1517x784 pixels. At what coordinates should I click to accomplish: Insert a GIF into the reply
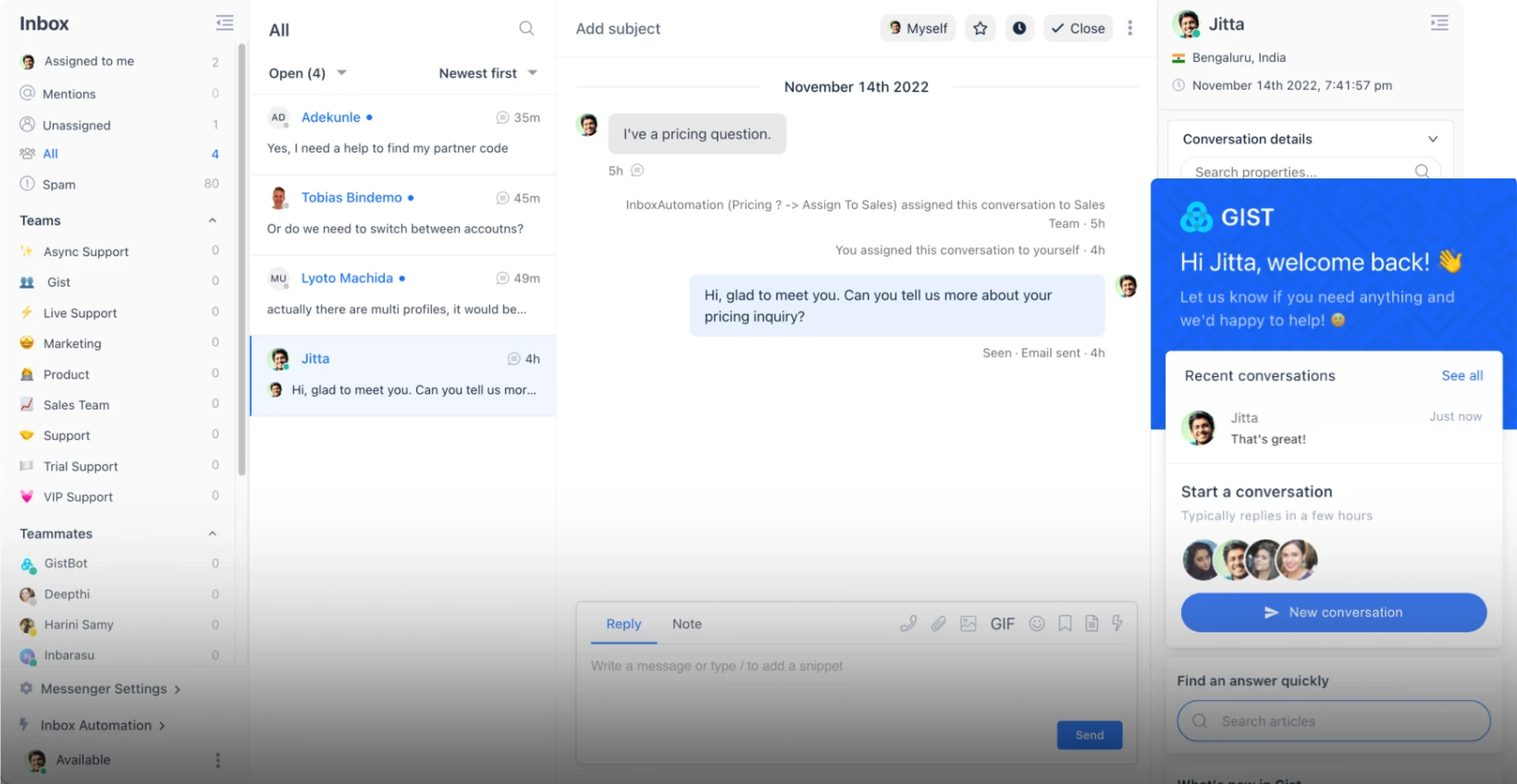tap(1002, 624)
